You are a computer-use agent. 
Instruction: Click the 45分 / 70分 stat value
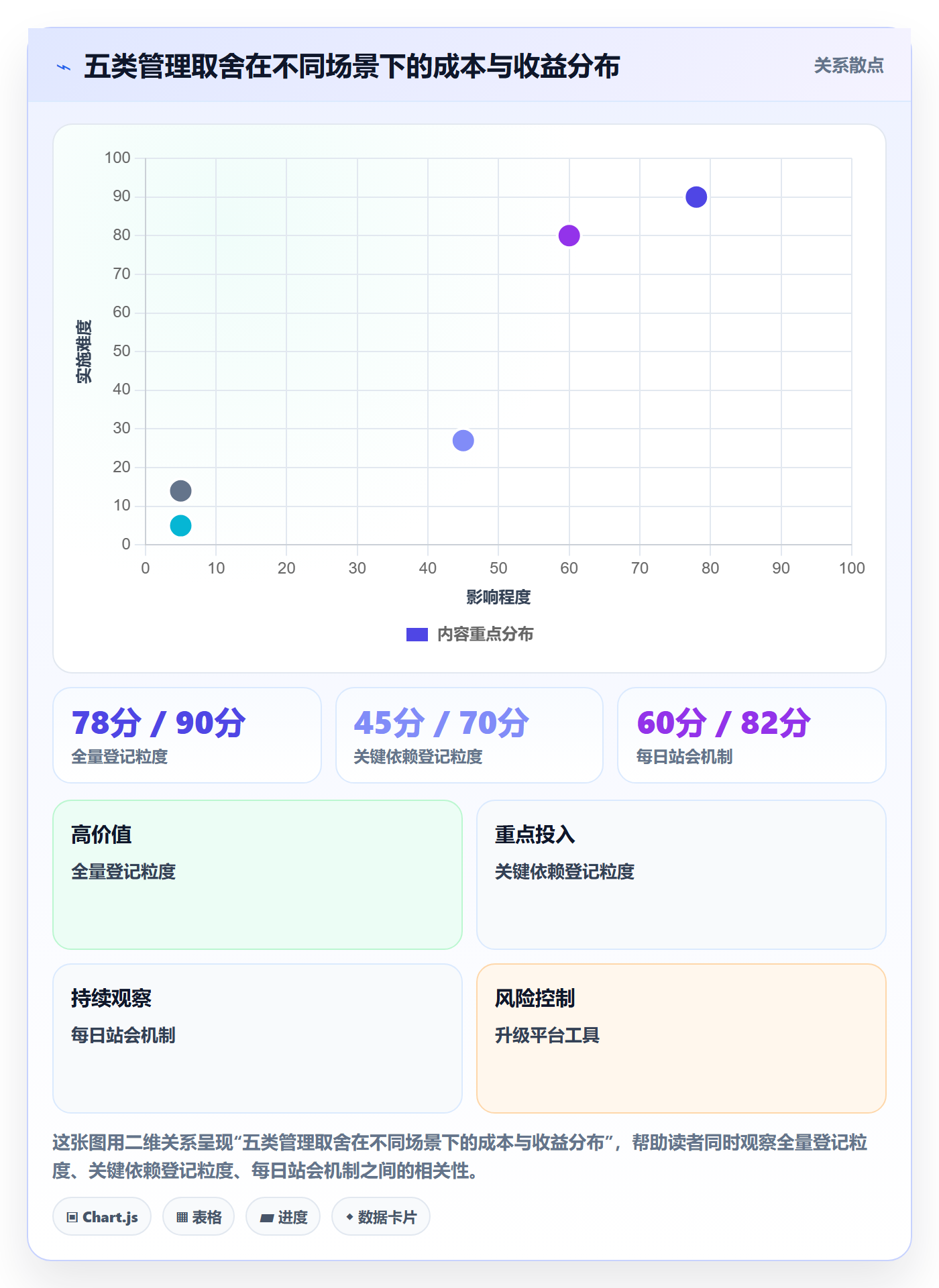click(442, 723)
